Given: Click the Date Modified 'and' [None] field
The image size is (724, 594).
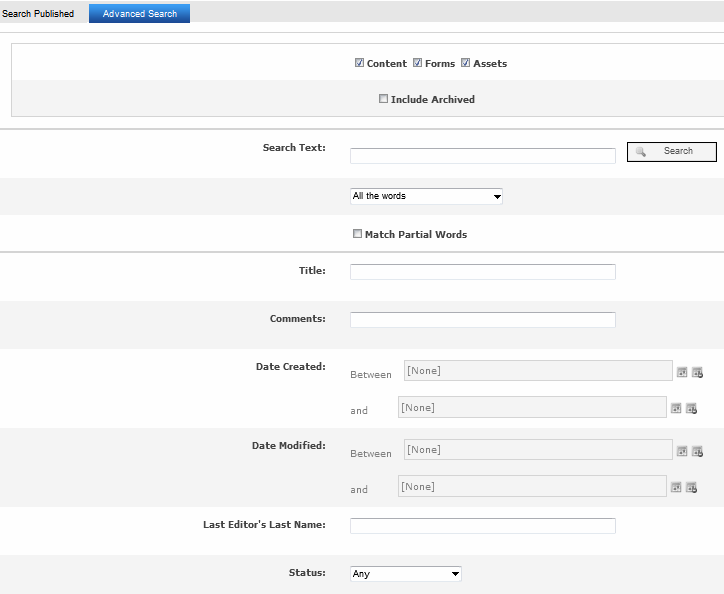Looking at the screenshot, I should pyautogui.click(x=532, y=486).
